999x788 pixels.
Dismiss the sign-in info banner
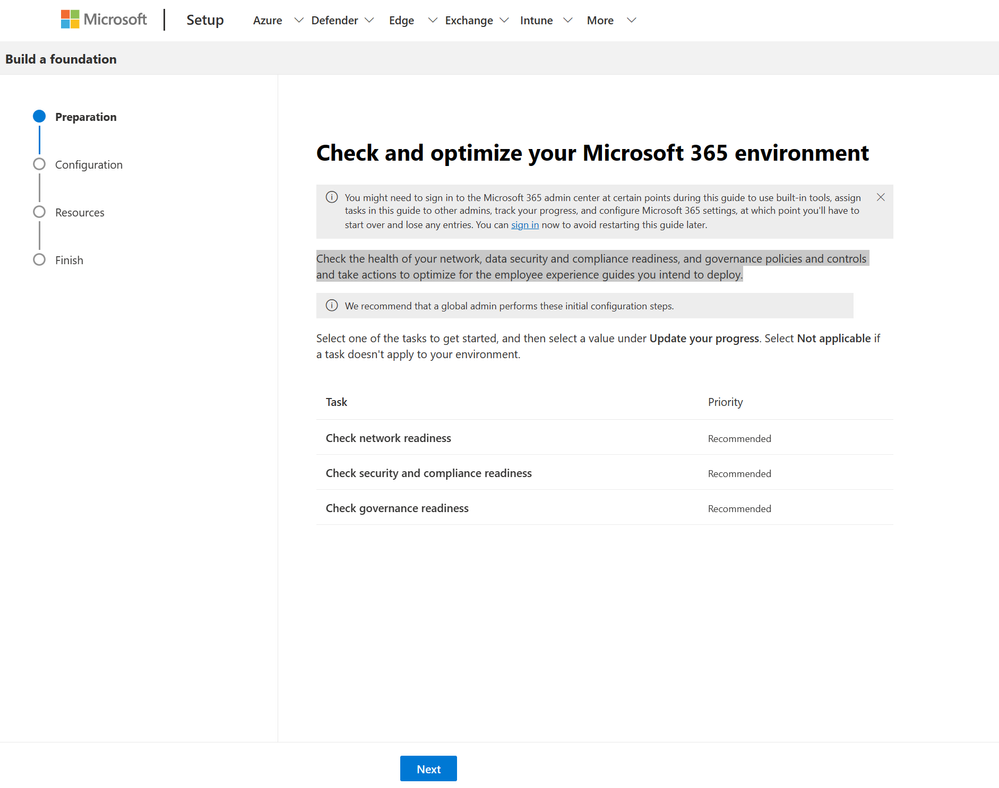(880, 197)
